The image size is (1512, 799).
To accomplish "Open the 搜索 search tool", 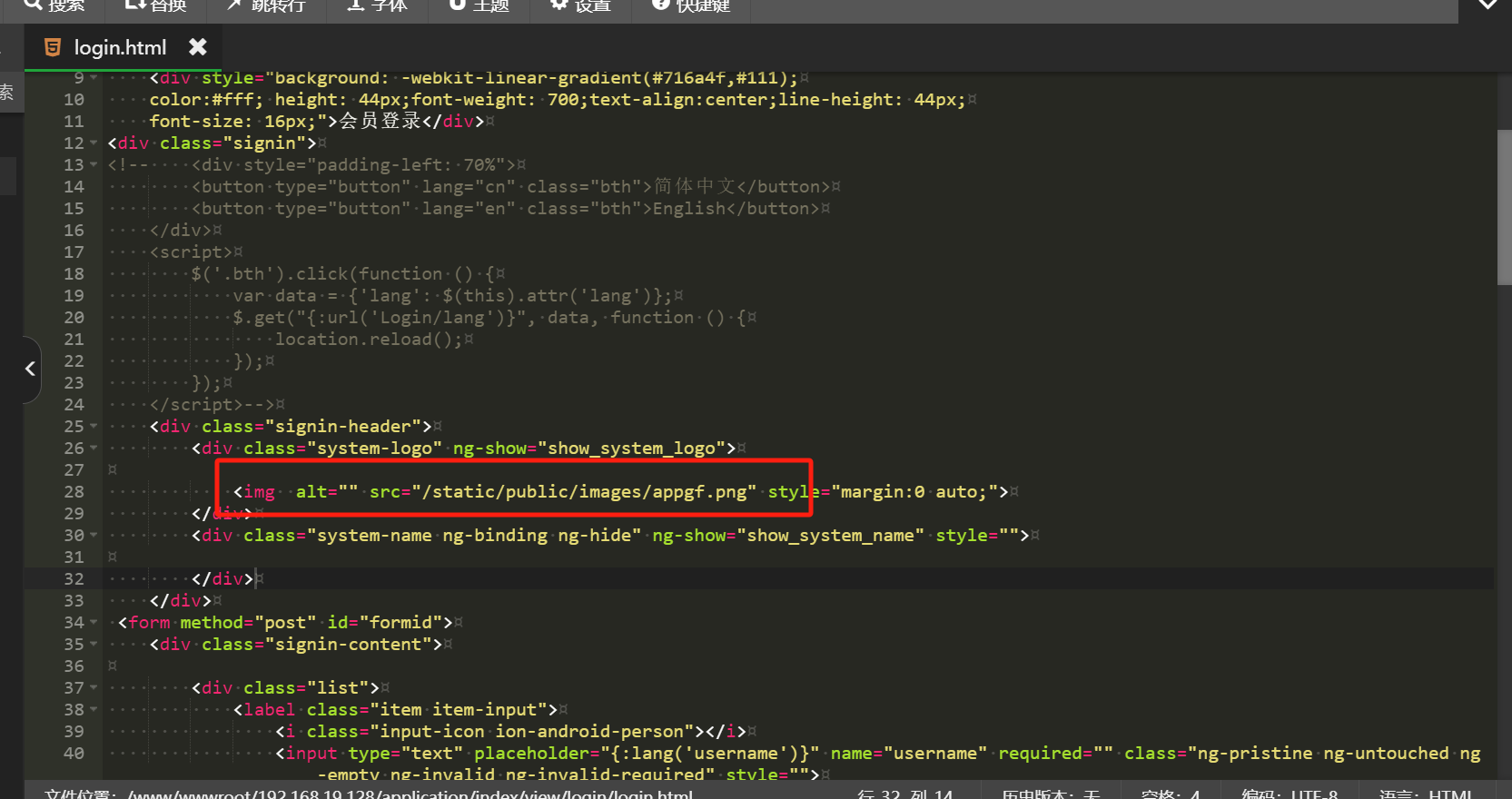I will pyautogui.click(x=54, y=5).
